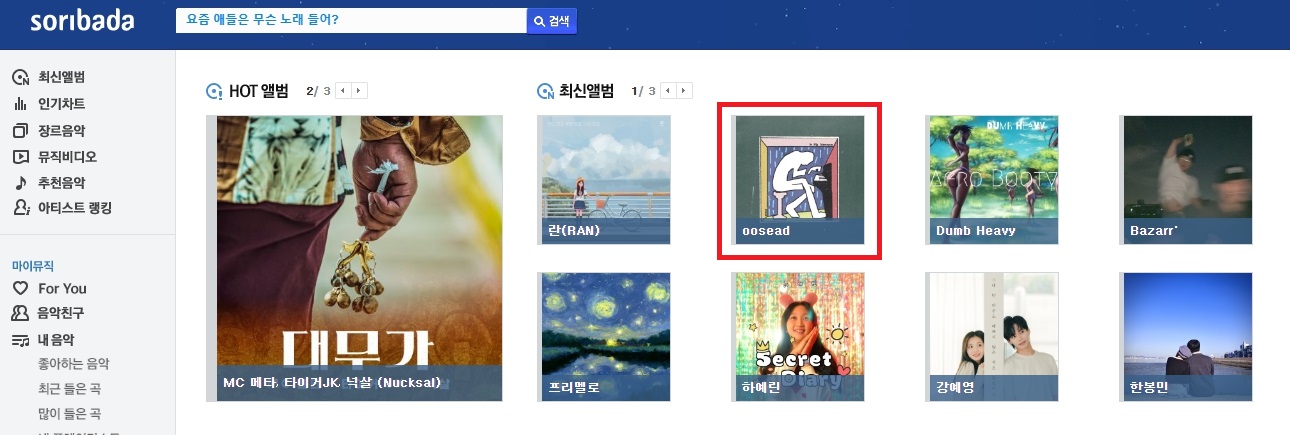Click the 검색 search button

(552, 21)
